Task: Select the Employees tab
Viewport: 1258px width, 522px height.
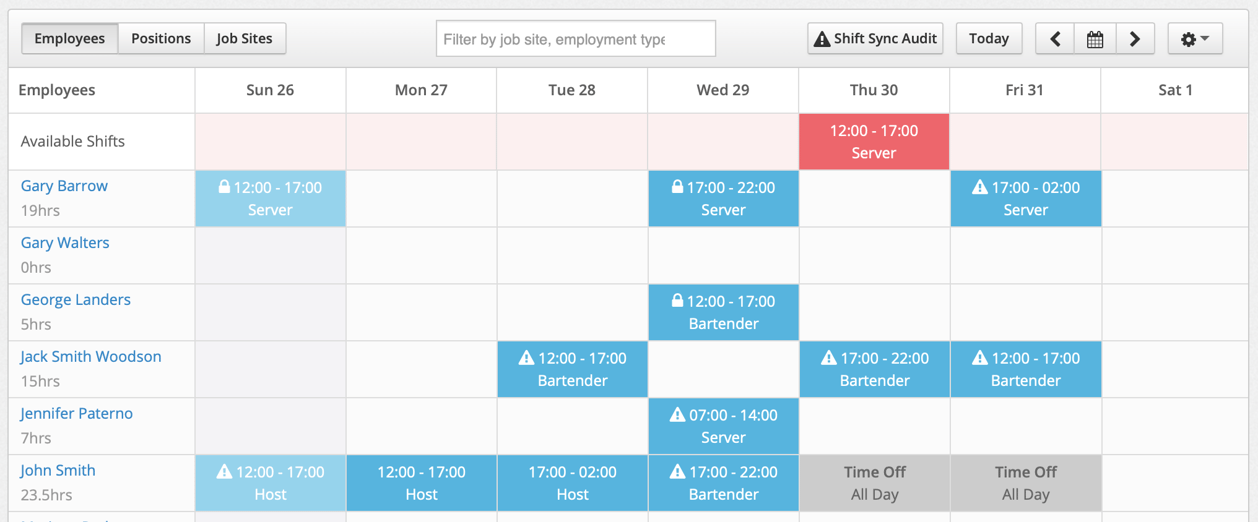Action: [x=70, y=39]
